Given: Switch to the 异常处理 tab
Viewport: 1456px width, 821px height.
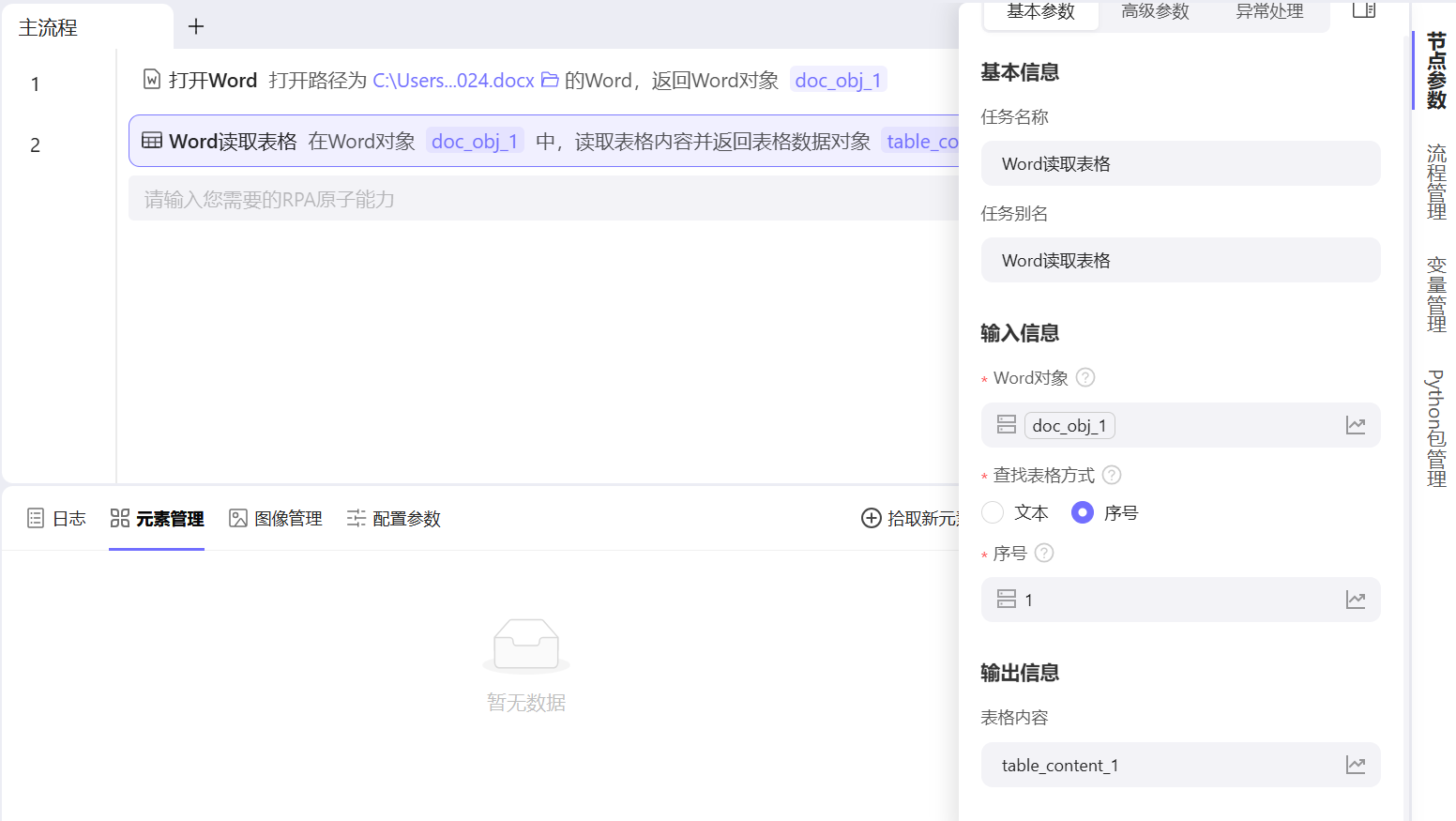Looking at the screenshot, I should click(x=1269, y=11).
